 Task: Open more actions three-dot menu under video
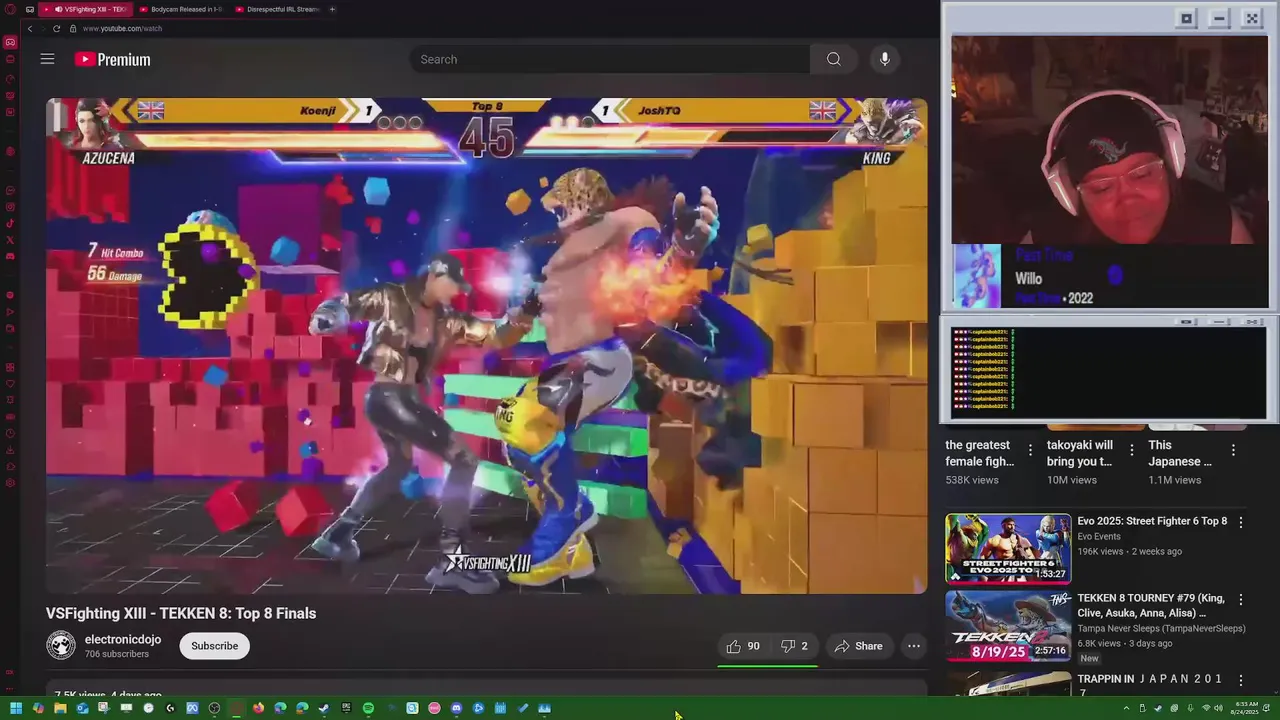pyautogui.click(x=913, y=646)
